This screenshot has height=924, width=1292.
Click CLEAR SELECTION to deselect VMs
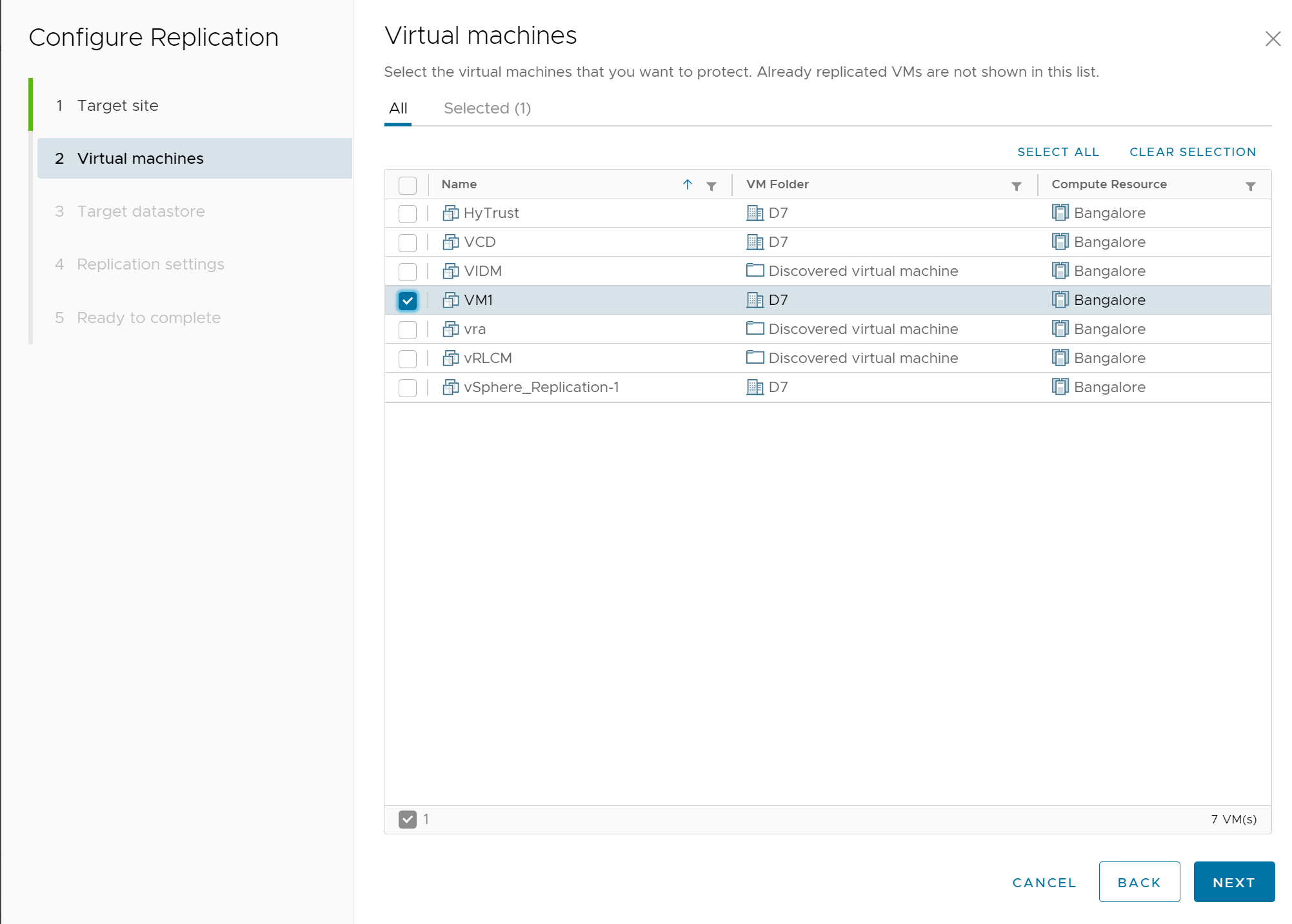(1192, 152)
